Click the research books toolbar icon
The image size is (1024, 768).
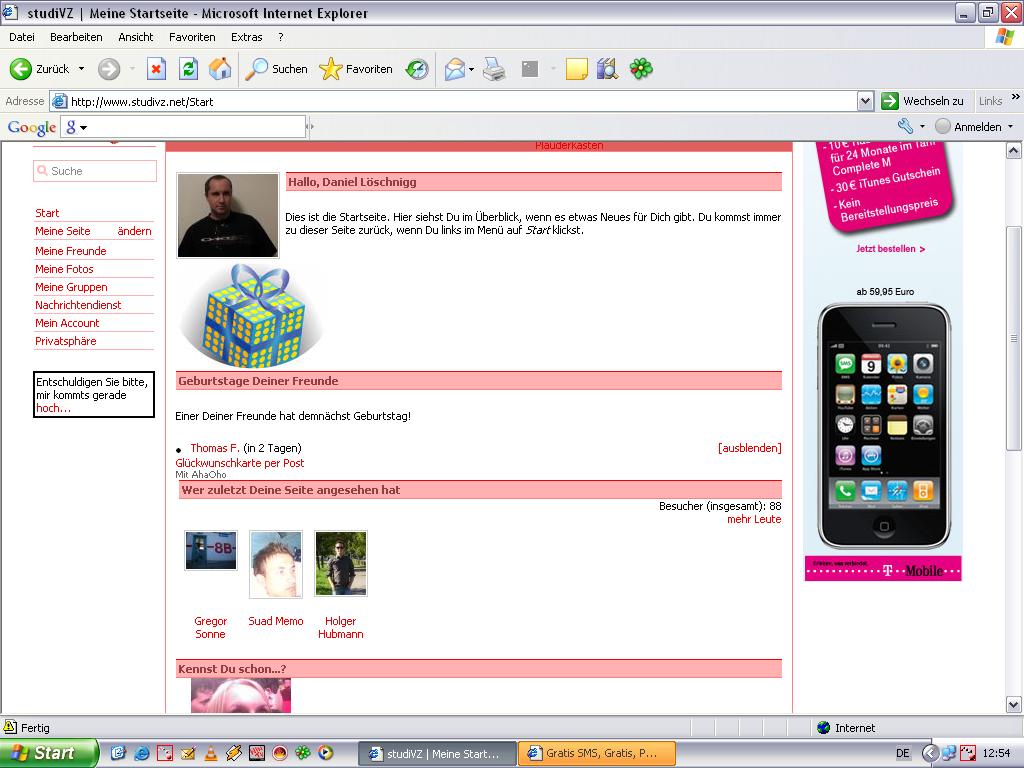pos(607,69)
